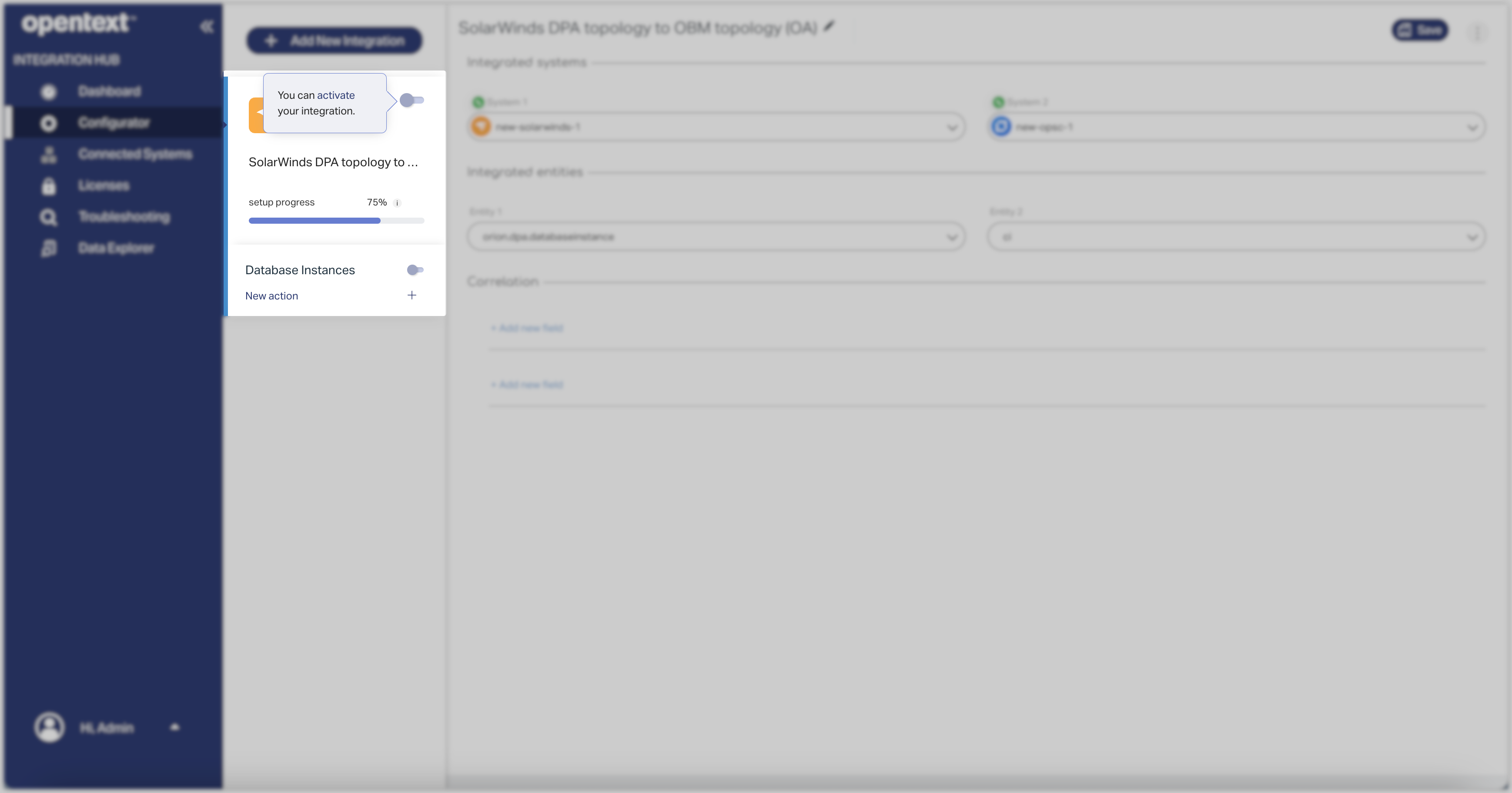Go to Dashboard menu item

coord(110,92)
